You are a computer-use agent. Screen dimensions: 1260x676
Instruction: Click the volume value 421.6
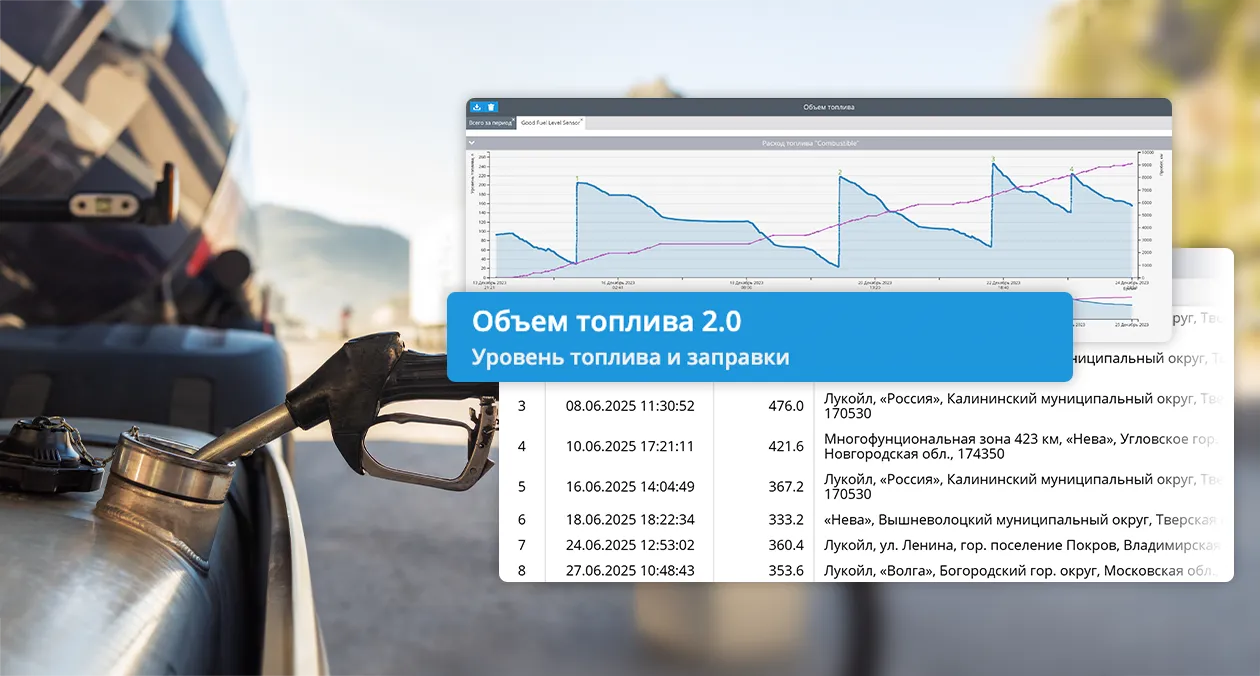tap(786, 446)
